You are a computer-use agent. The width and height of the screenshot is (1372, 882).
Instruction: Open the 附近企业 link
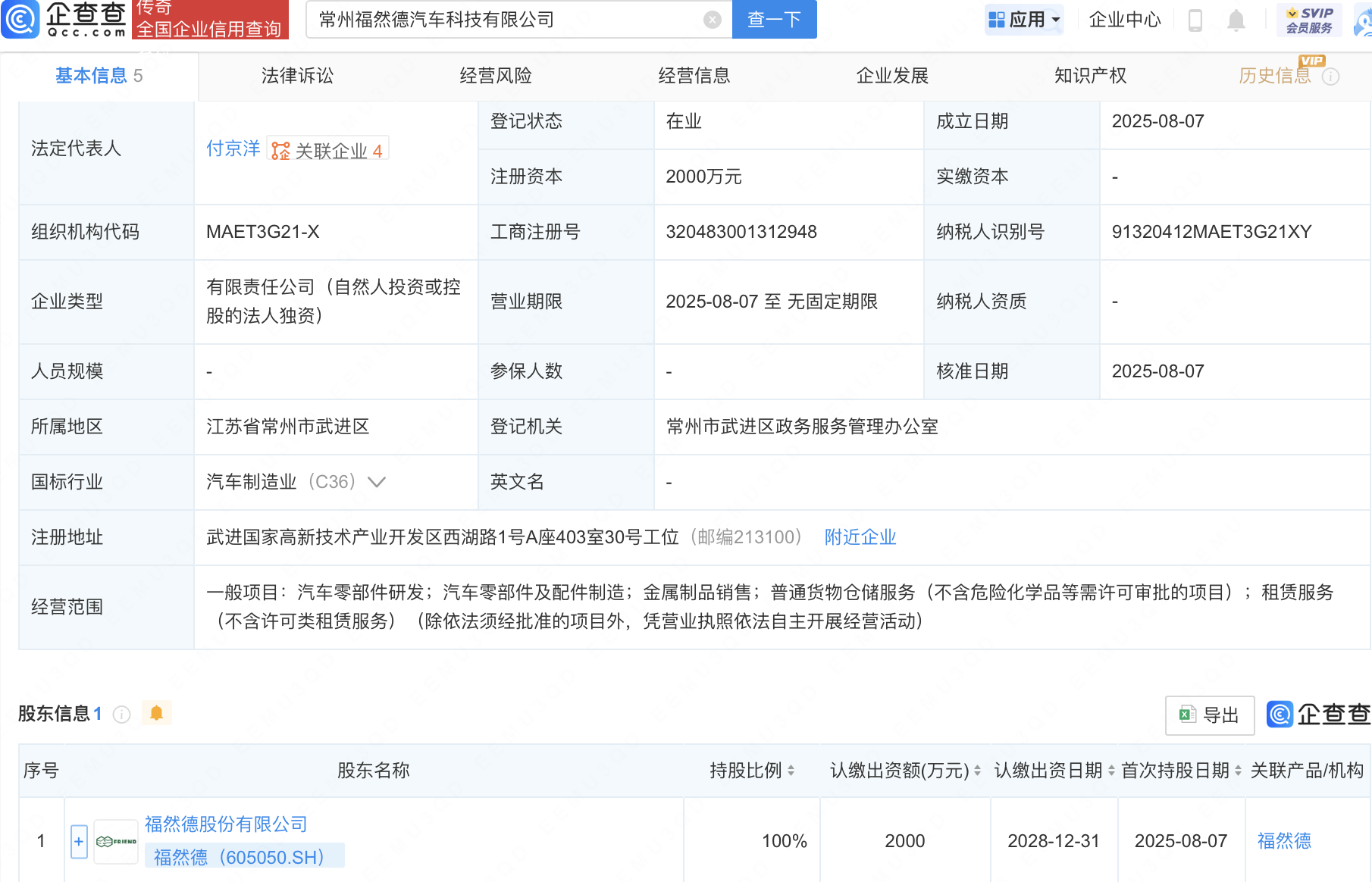(x=860, y=537)
